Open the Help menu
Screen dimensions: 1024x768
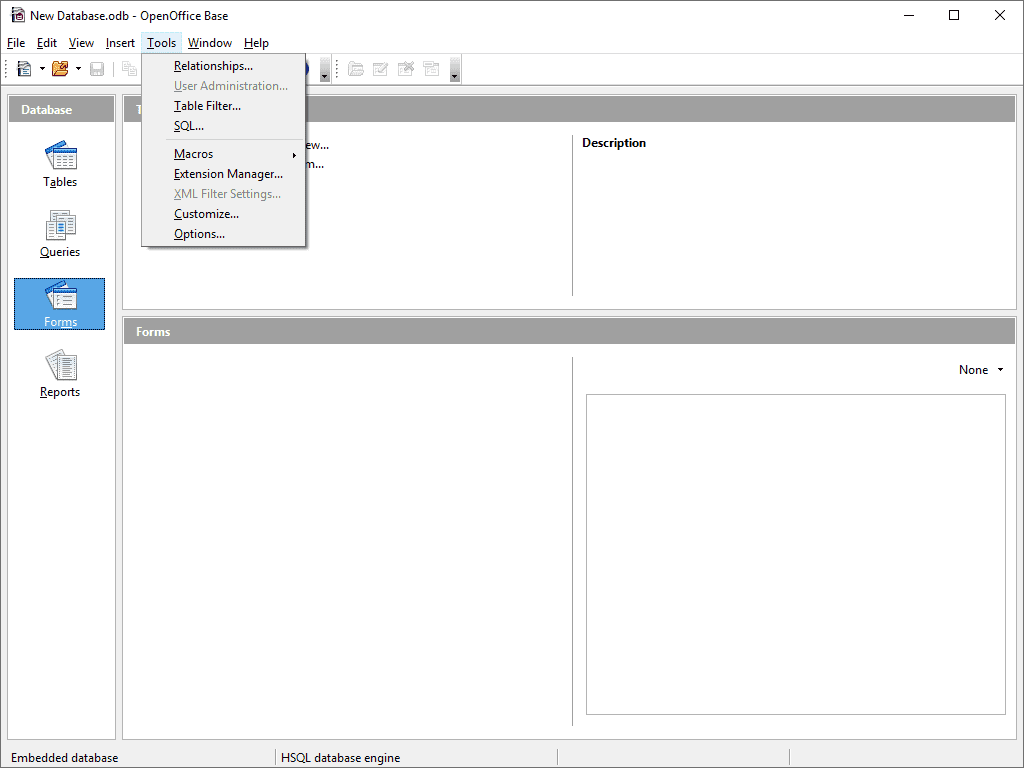coord(256,43)
